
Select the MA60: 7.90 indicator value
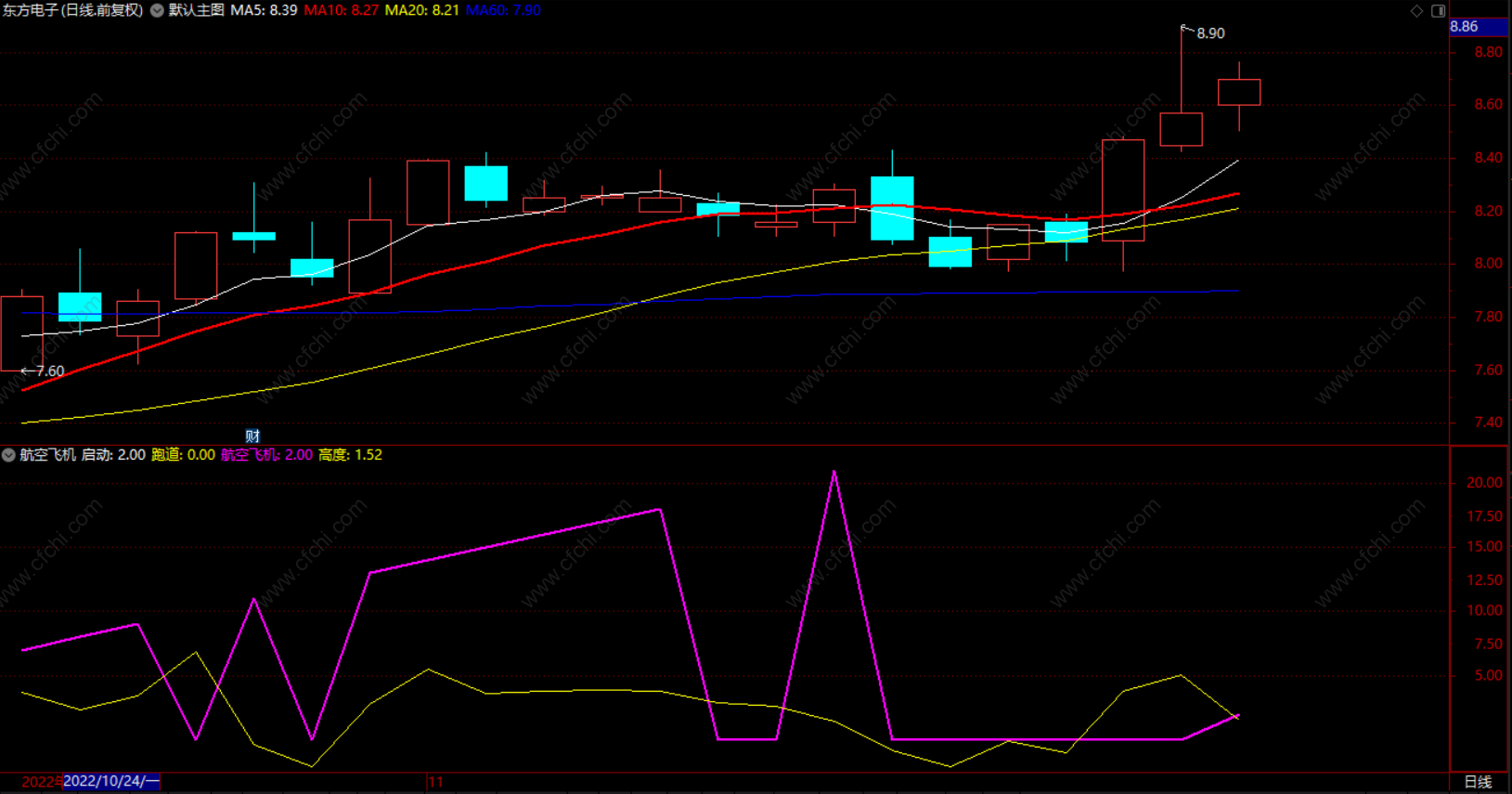click(503, 10)
